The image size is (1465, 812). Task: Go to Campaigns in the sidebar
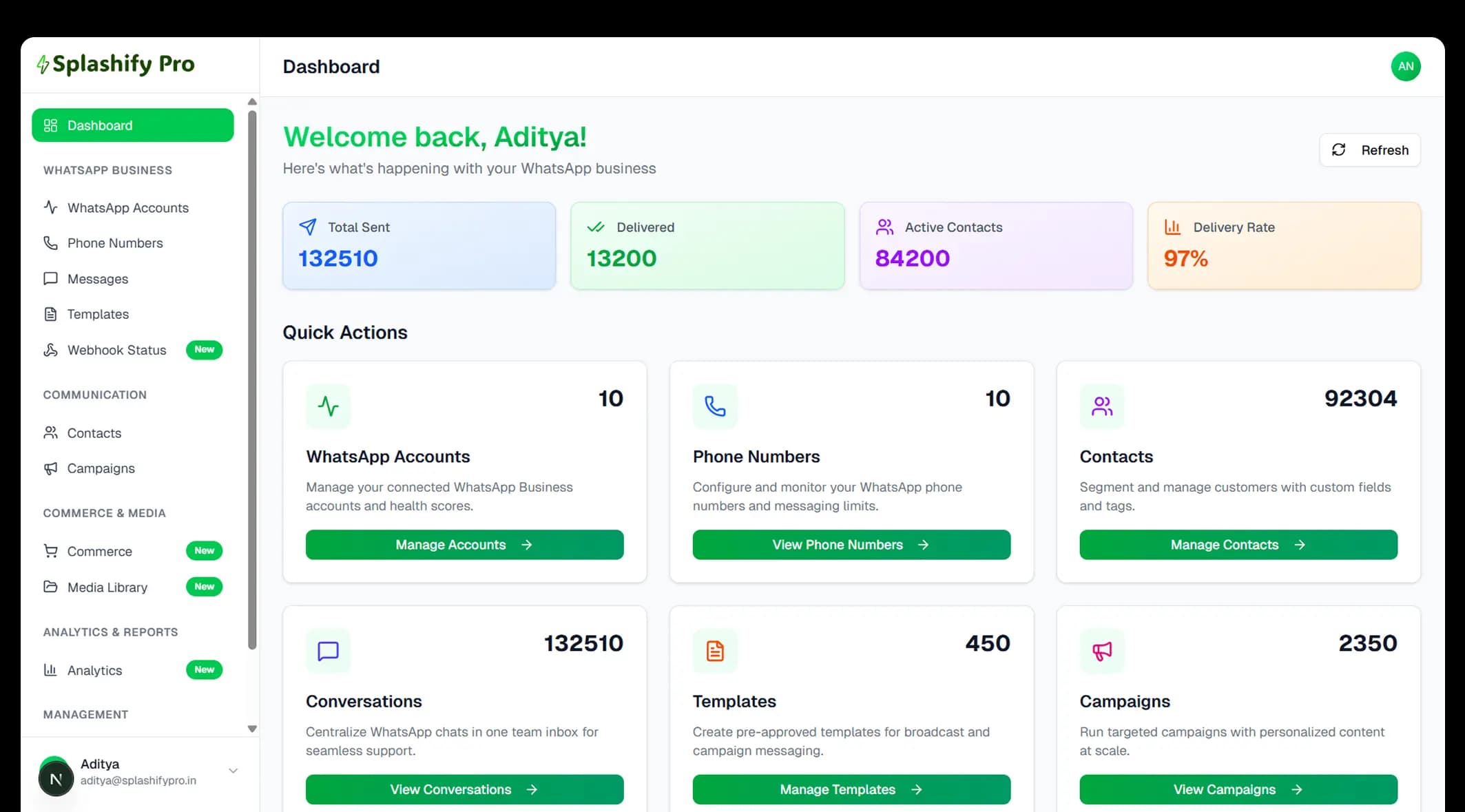(101, 468)
